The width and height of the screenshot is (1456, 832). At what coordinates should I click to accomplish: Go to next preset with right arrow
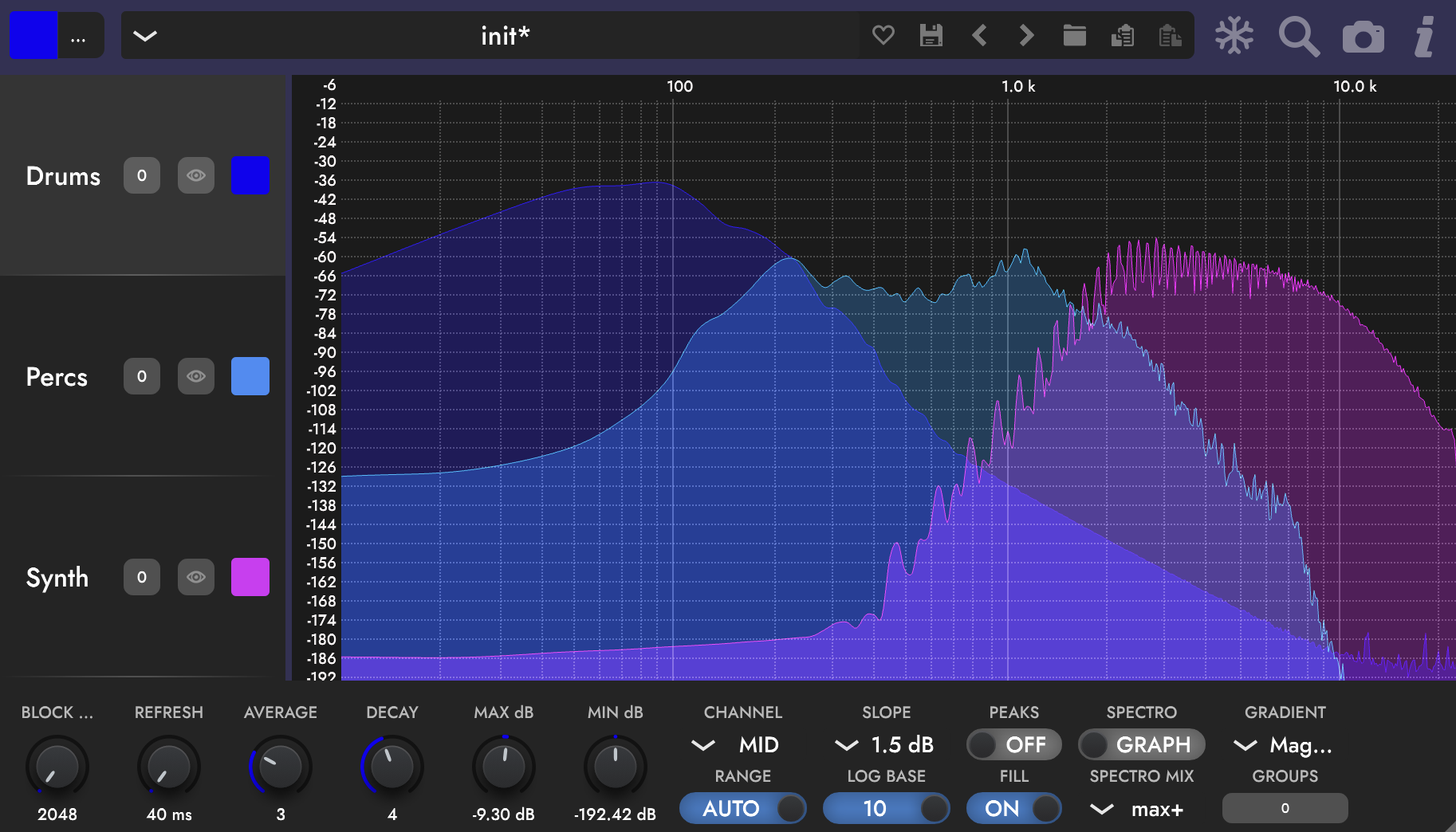click(x=1026, y=35)
